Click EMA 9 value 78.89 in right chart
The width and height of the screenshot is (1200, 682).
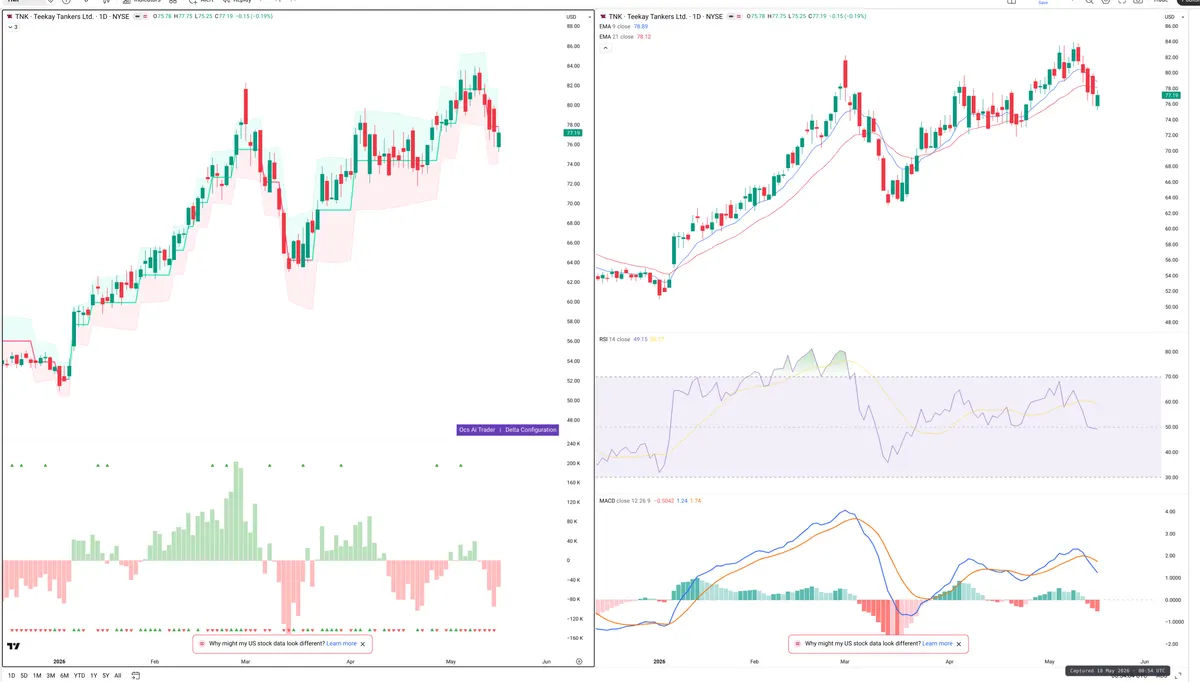(x=642, y=27)
